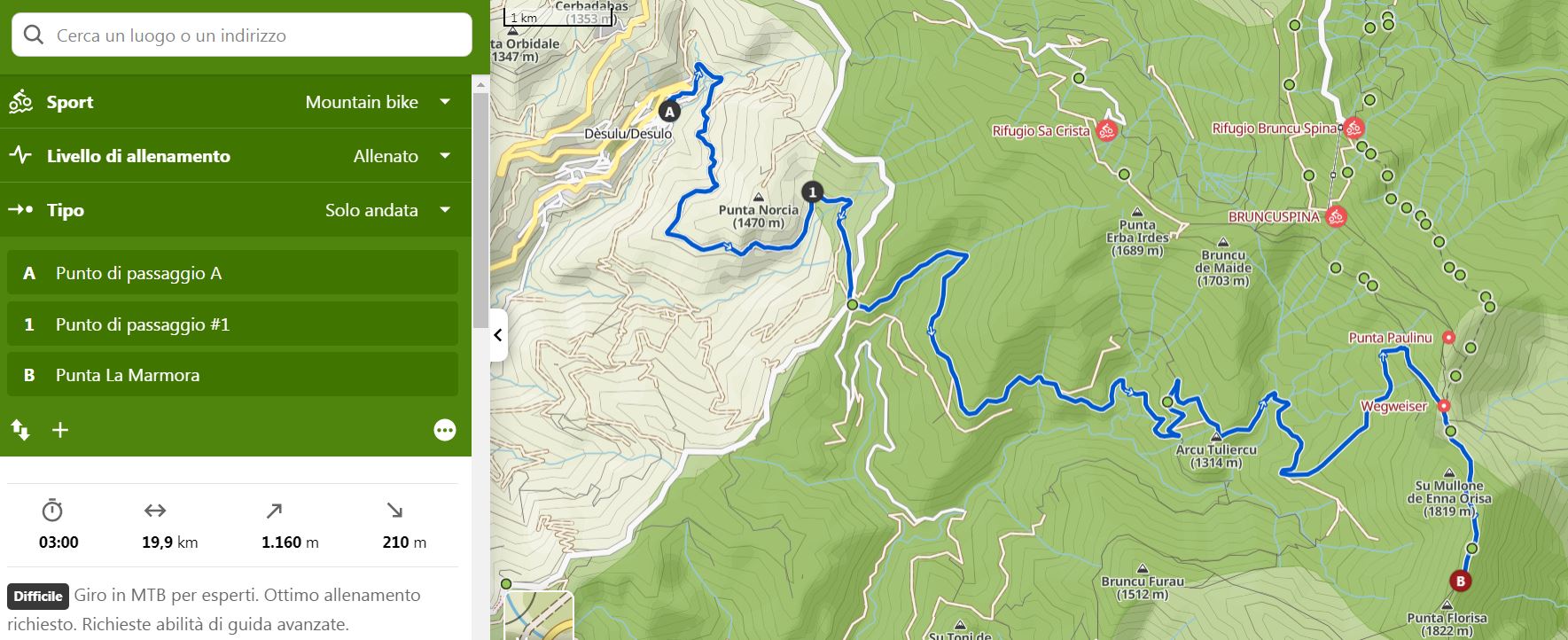This screenshot has width=1568, height=640.
Task: Collapse the sidebar panel with the arrow toggle
Action: (498, 335)
